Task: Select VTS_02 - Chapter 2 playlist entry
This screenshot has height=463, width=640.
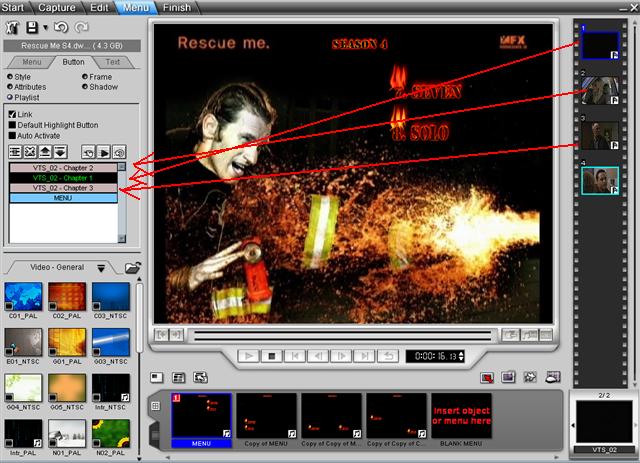Action: 63,168
